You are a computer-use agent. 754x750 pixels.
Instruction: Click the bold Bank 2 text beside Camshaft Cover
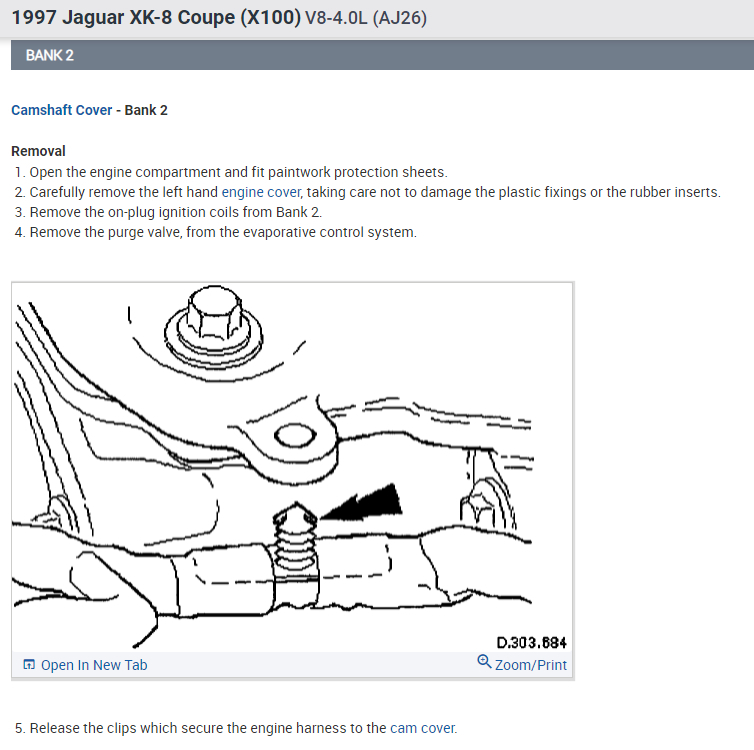(146, 110)
